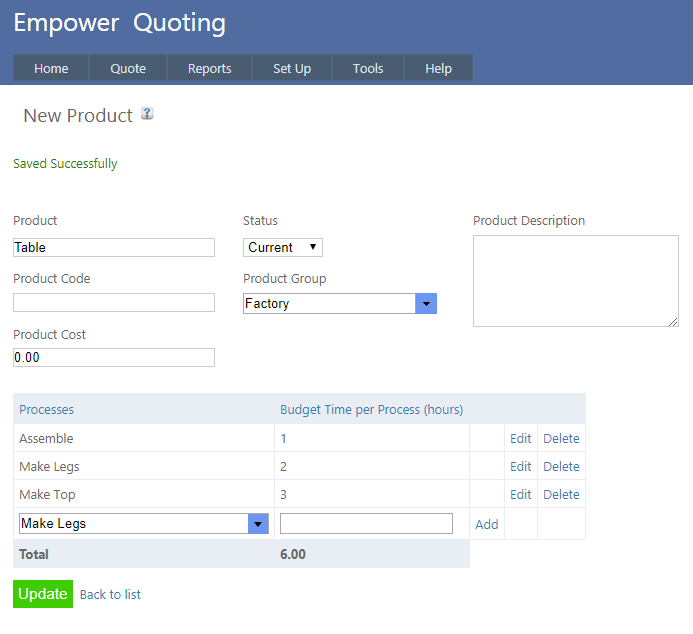Expand the Product Group dropdown arrow

tap(426, 304)
